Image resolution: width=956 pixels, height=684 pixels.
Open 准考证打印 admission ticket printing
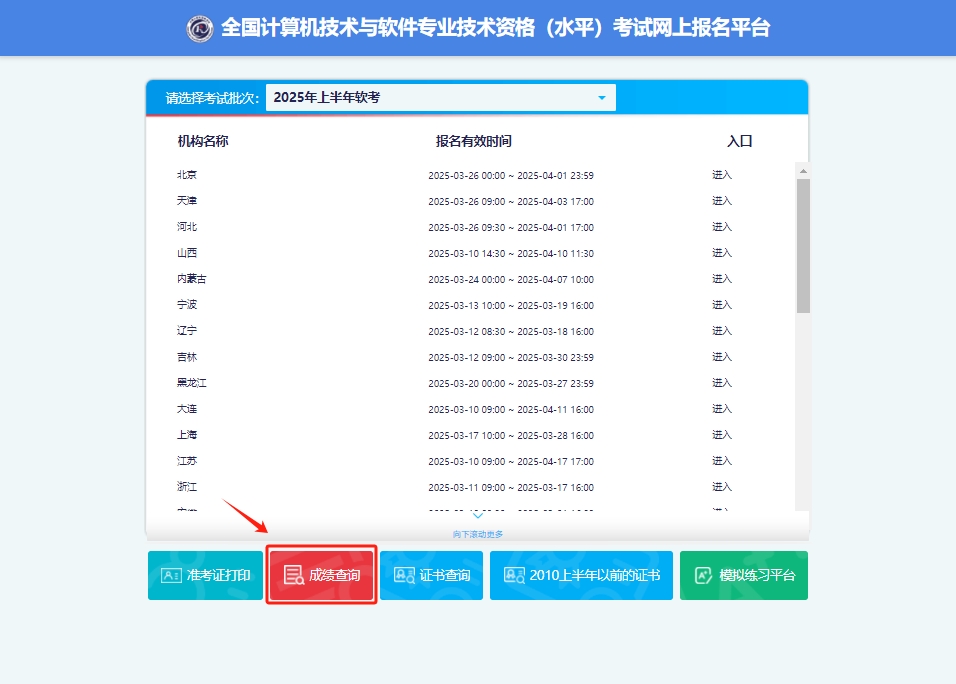205,575
